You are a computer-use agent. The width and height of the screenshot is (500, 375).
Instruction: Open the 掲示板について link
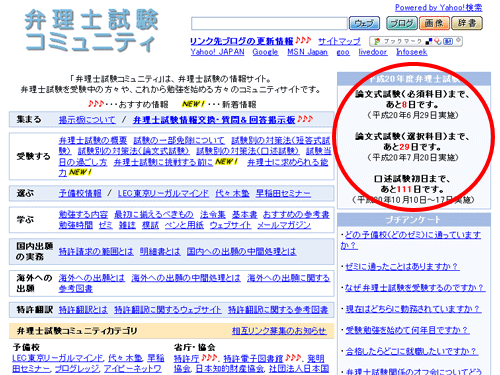pyautogui.click(x=87, y=120)
